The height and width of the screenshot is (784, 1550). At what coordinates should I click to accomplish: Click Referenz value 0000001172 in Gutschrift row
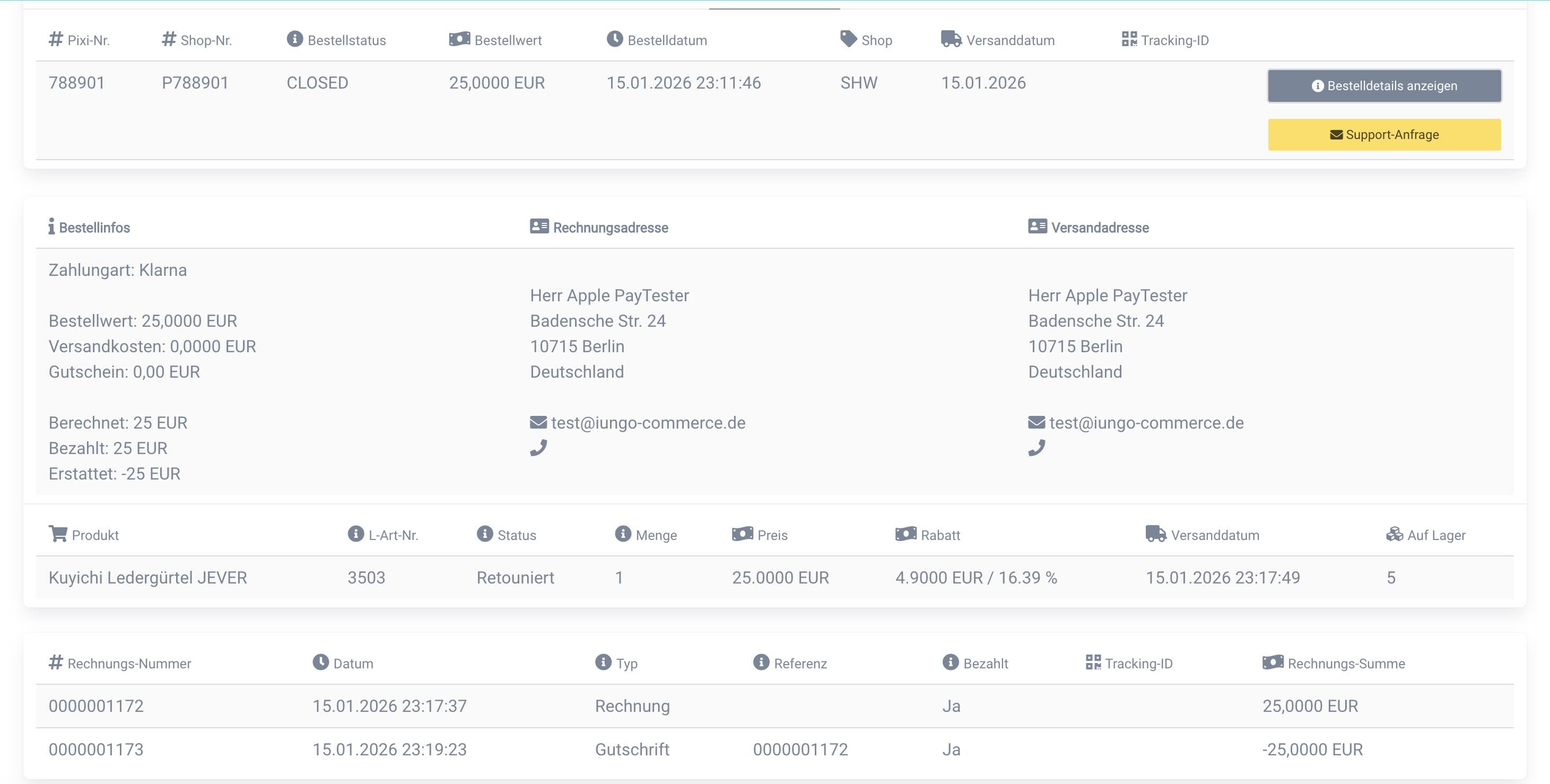pyautogui.click(x=800, y=750)
